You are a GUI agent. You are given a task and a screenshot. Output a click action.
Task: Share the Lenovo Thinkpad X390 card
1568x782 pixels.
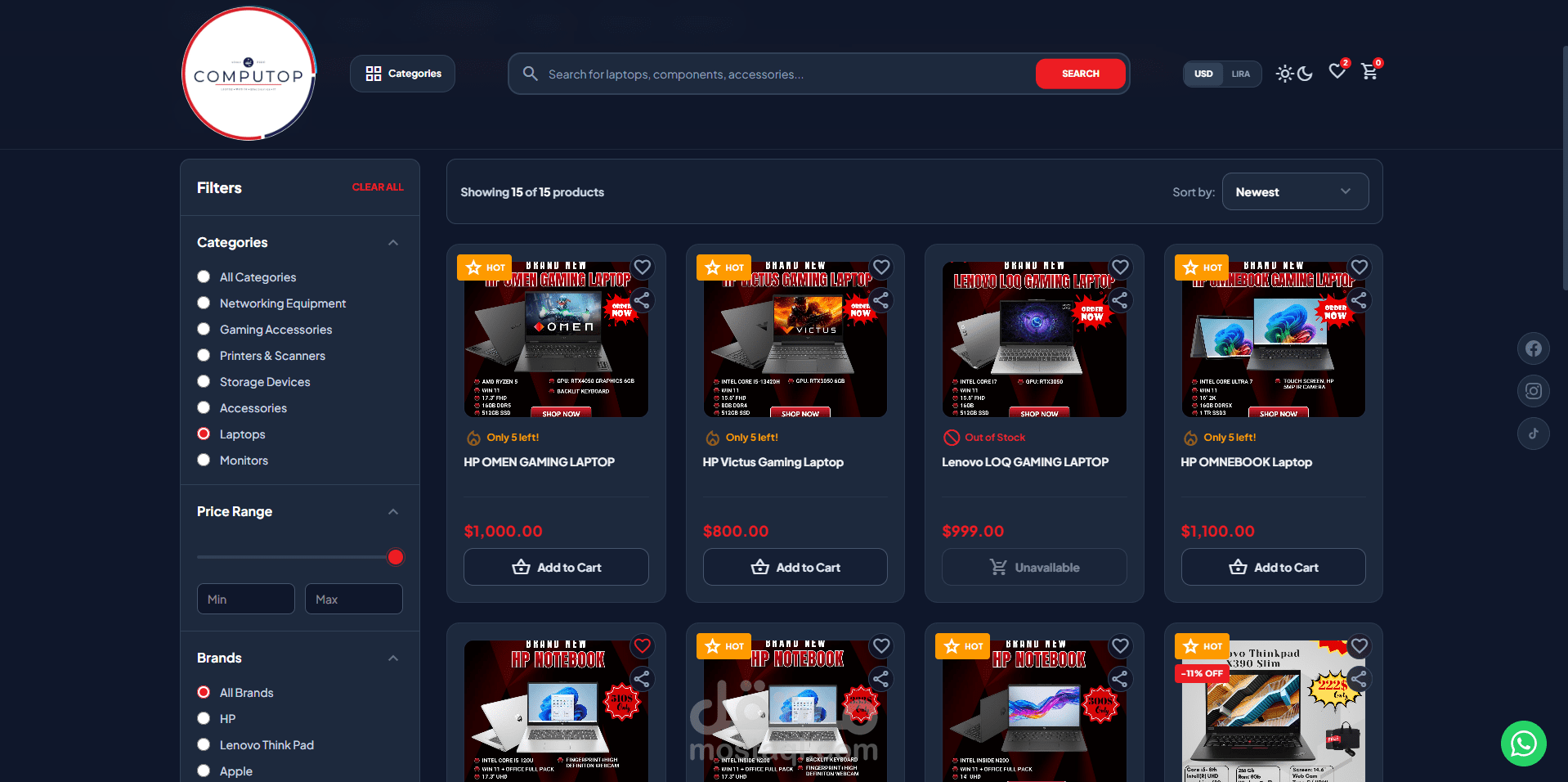[1360, 680]
